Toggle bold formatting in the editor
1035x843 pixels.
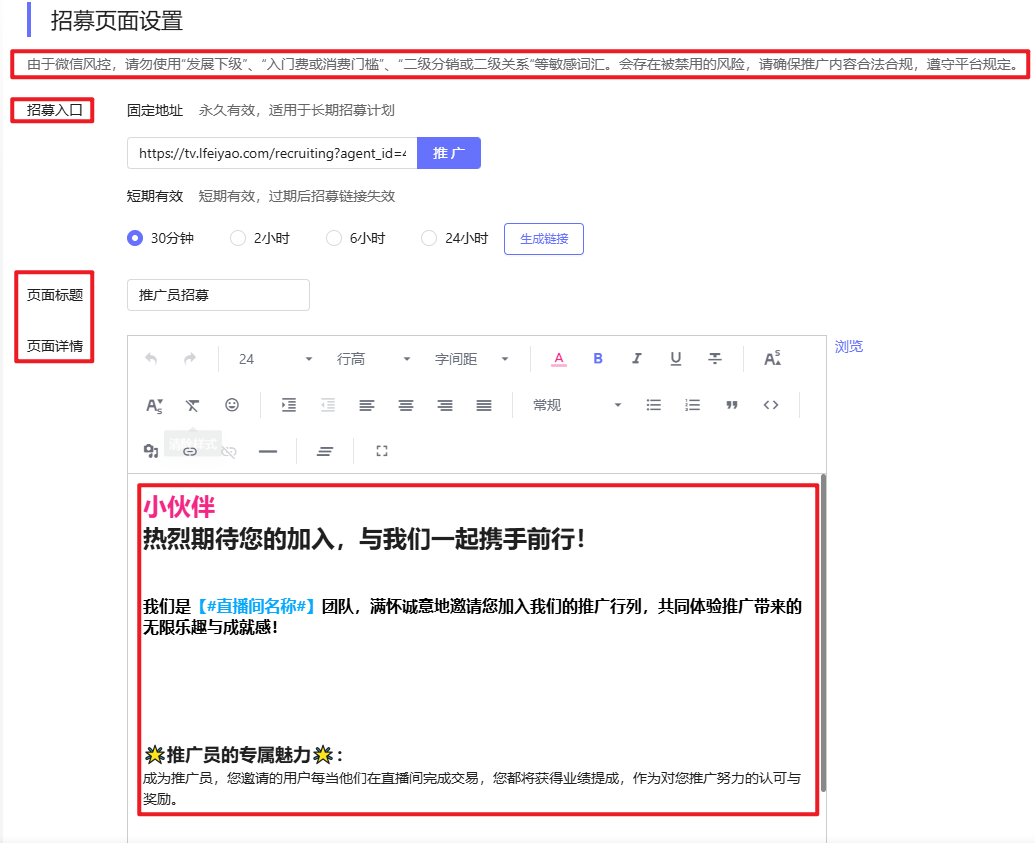(x=598, y=359)
